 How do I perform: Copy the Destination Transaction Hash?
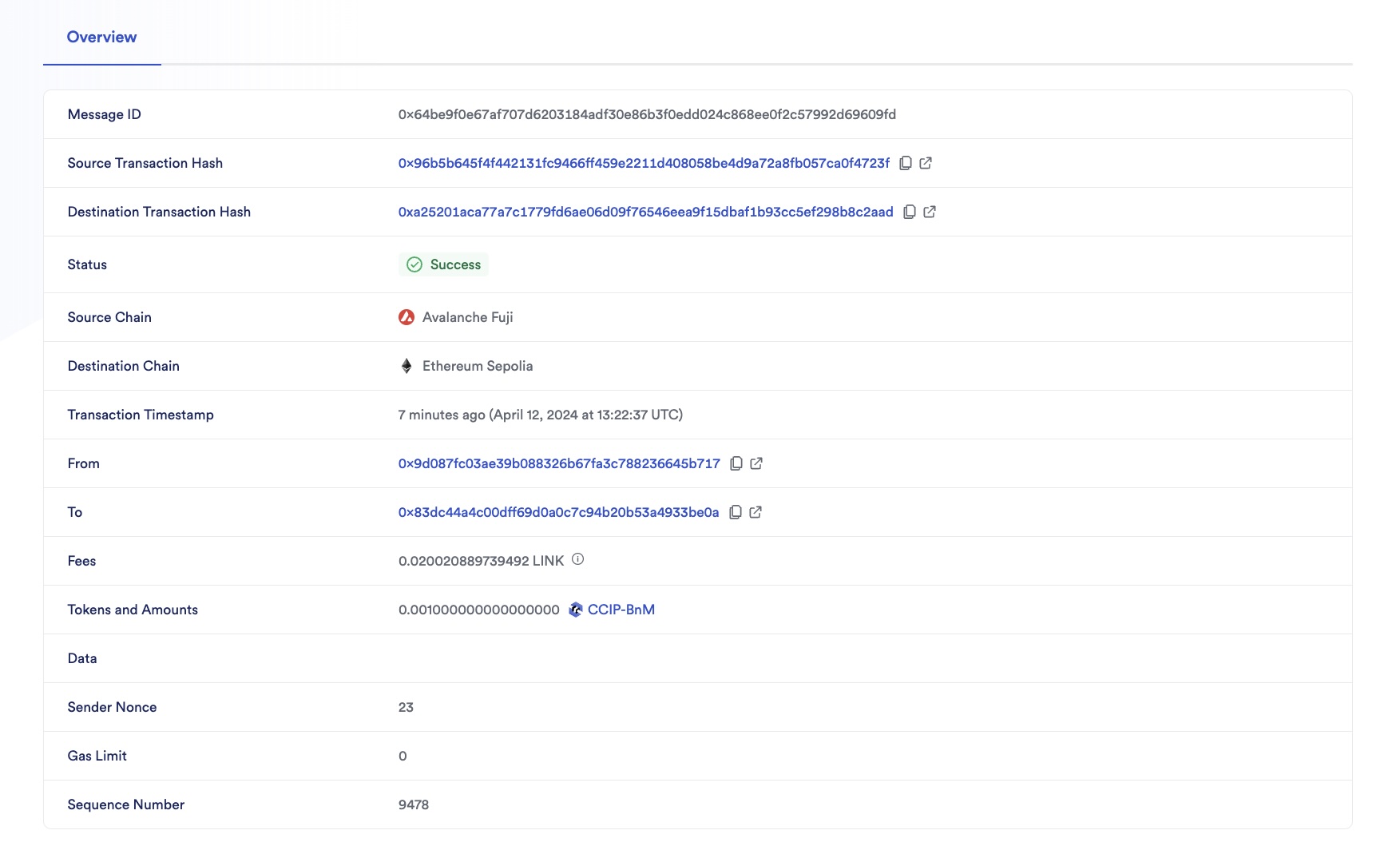(x=910, y=212)
